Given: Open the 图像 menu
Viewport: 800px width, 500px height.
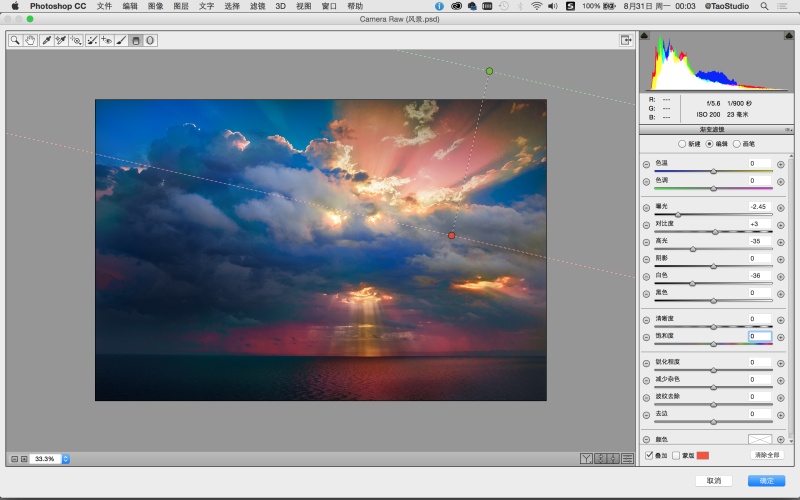Looking at the screenshot, I should (155, 6).
